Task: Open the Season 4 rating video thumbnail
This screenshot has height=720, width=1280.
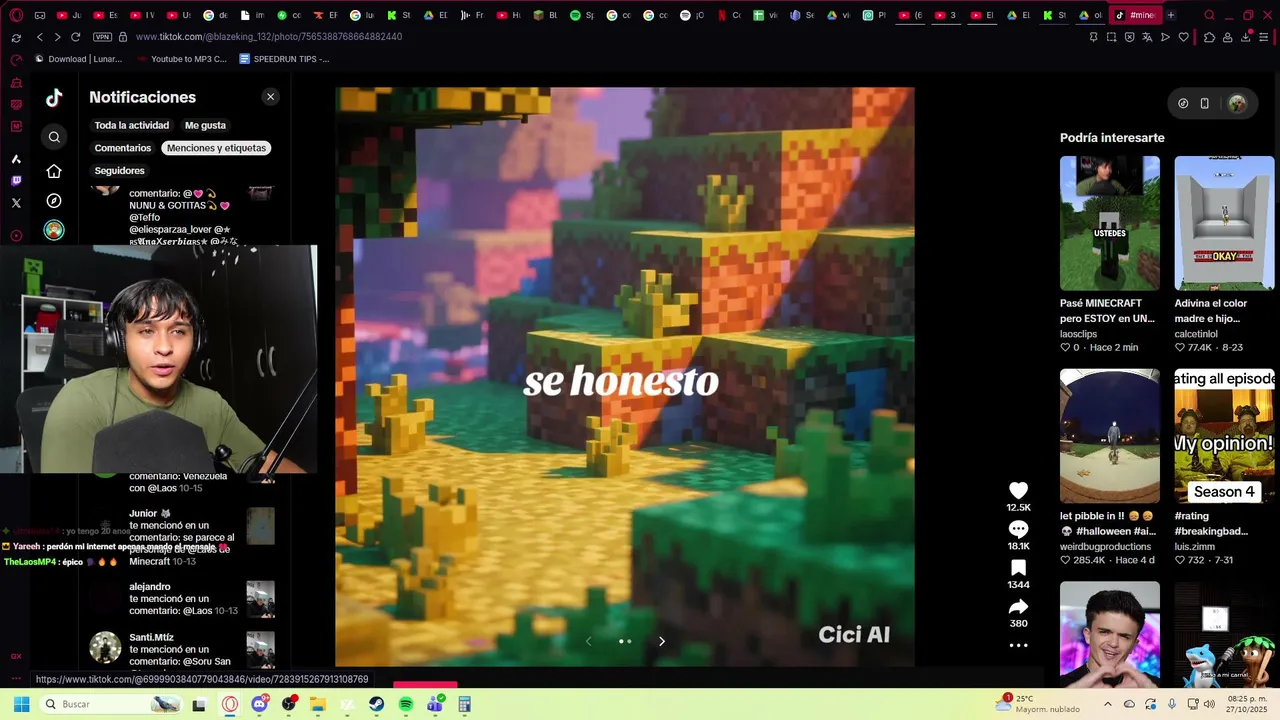Action: pyautogui.click(x=1224, y=436)
